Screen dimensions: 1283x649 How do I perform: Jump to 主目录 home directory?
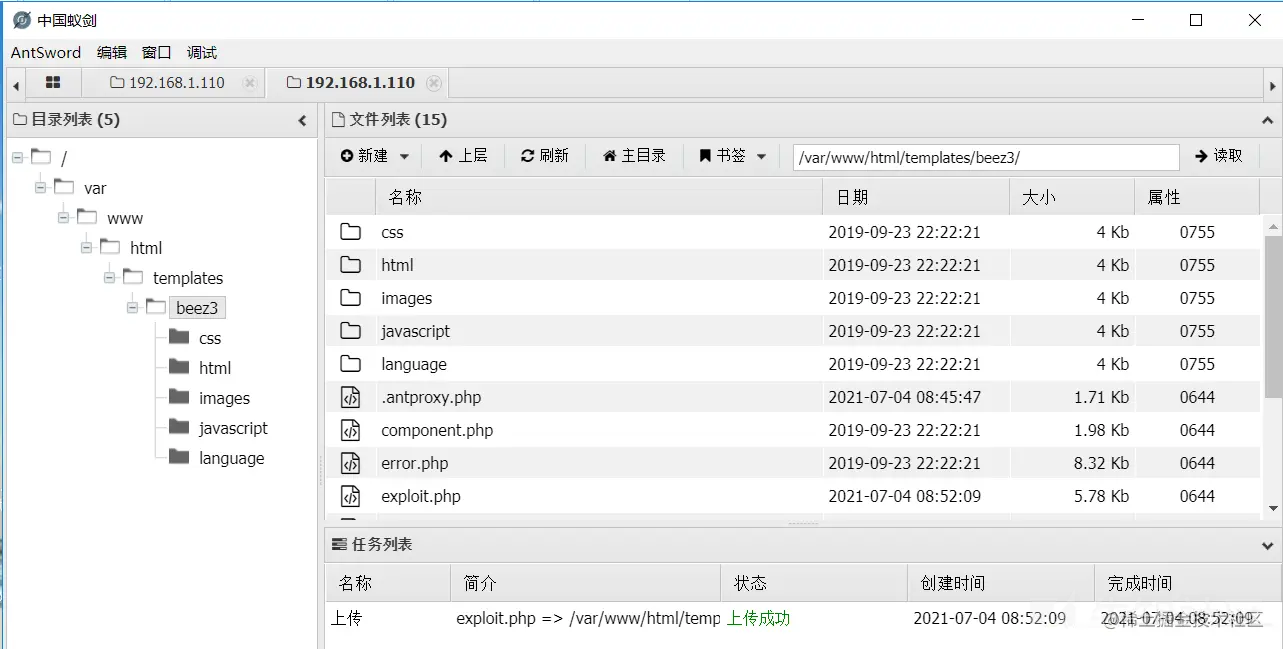pyautogui.click(x=634, y=156)
